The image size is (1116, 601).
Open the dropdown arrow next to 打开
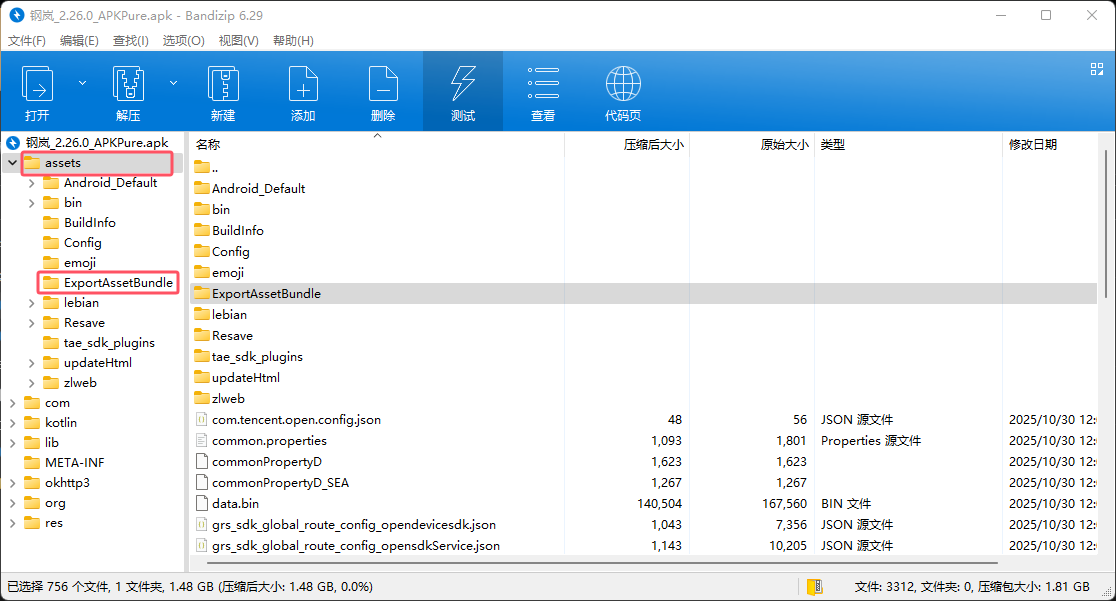click(x=83, y=83)
